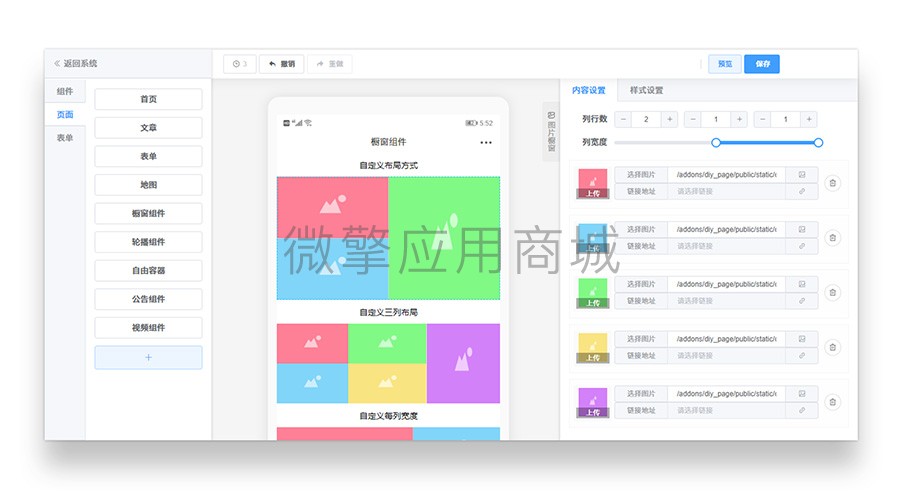Open image picker icon for purple row

pyautogui.click(x=802, y=393)
